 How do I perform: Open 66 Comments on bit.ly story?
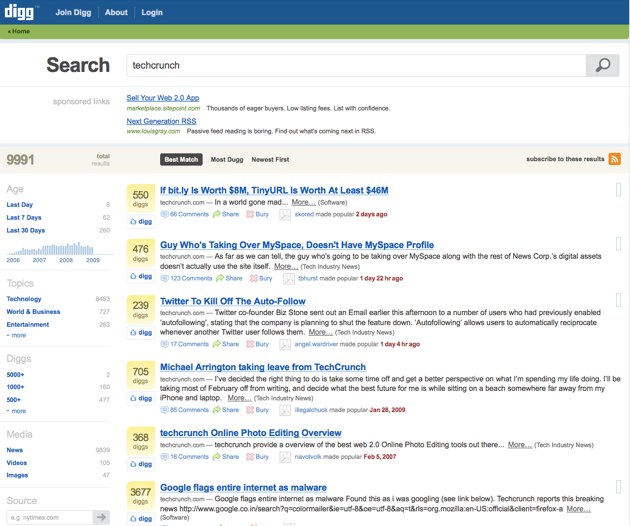pyautogui.click(x=185, y=214)
